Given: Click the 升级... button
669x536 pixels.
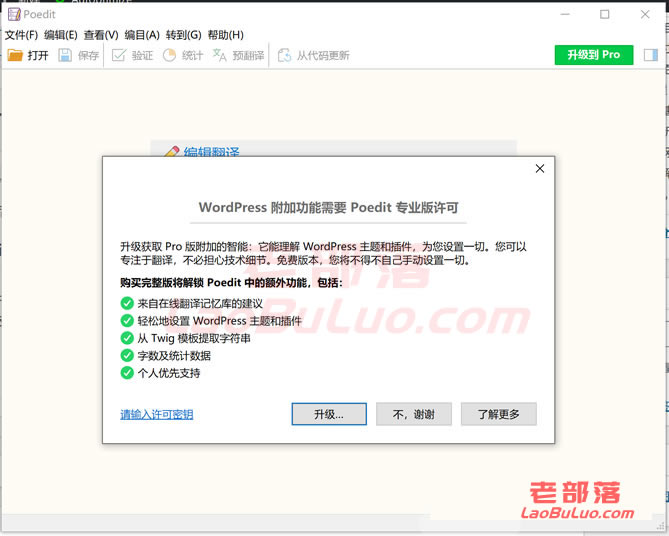Looking at the screenshot, I should pyautogui.click(x=329, y=414).
